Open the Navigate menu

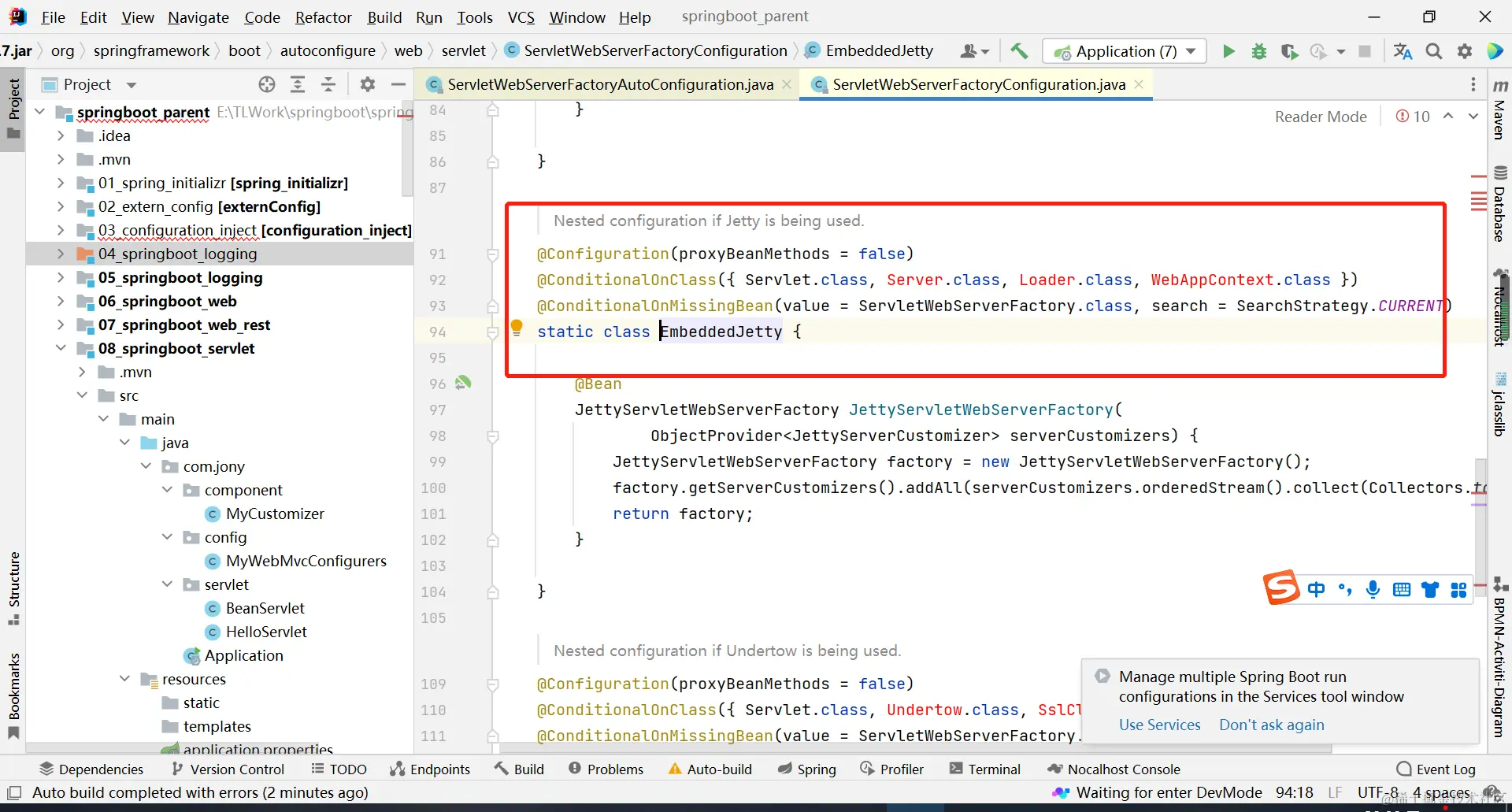(198, 17)
